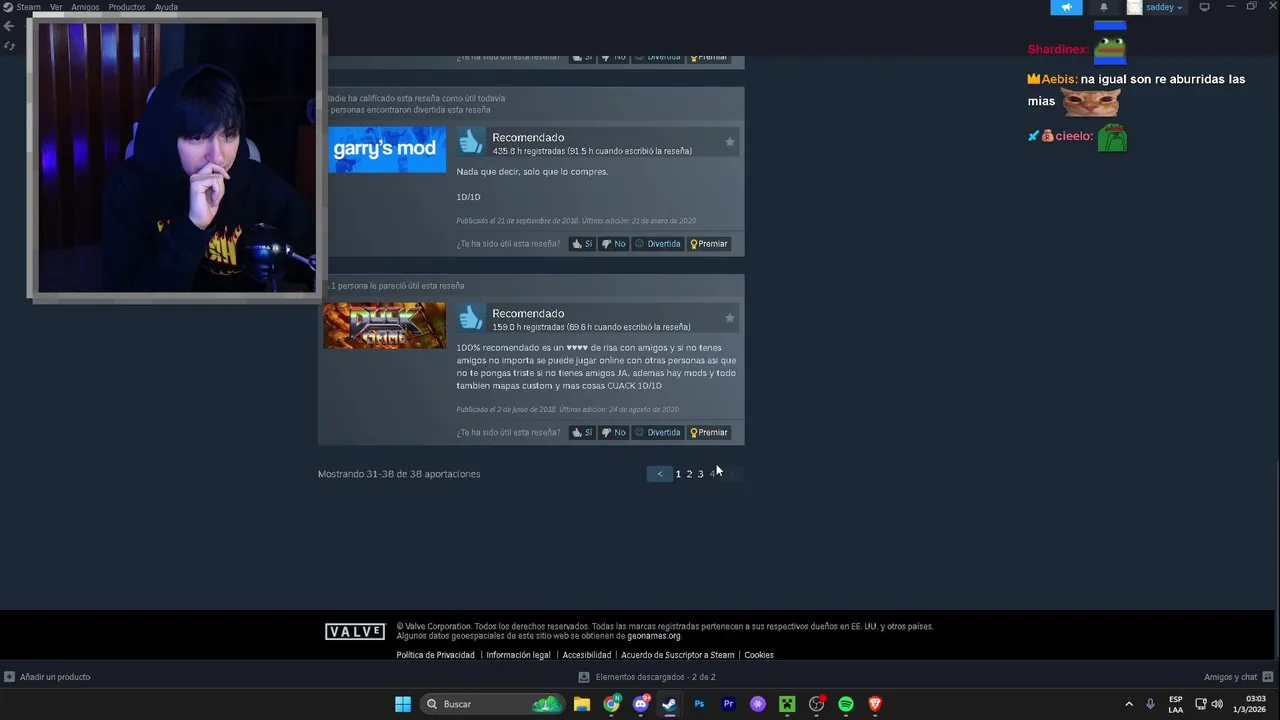Open Política de Privacidad link
This screenshot has width=1280, height=720.
click(x=435, y=655)
